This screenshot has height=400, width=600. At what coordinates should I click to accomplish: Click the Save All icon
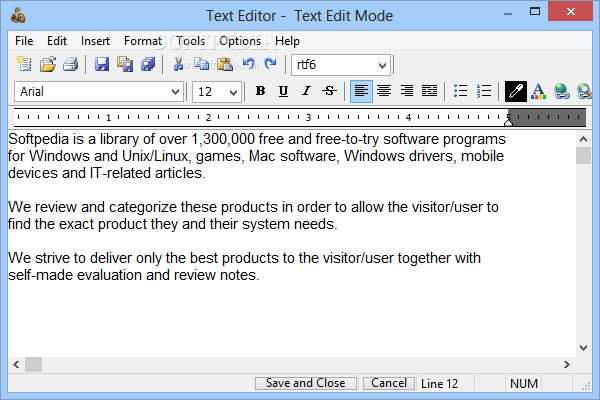(x=148, y=64)
